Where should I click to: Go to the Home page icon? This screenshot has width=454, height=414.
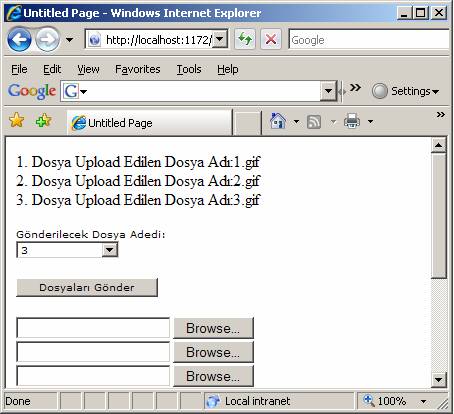click(x=278, y=121)
